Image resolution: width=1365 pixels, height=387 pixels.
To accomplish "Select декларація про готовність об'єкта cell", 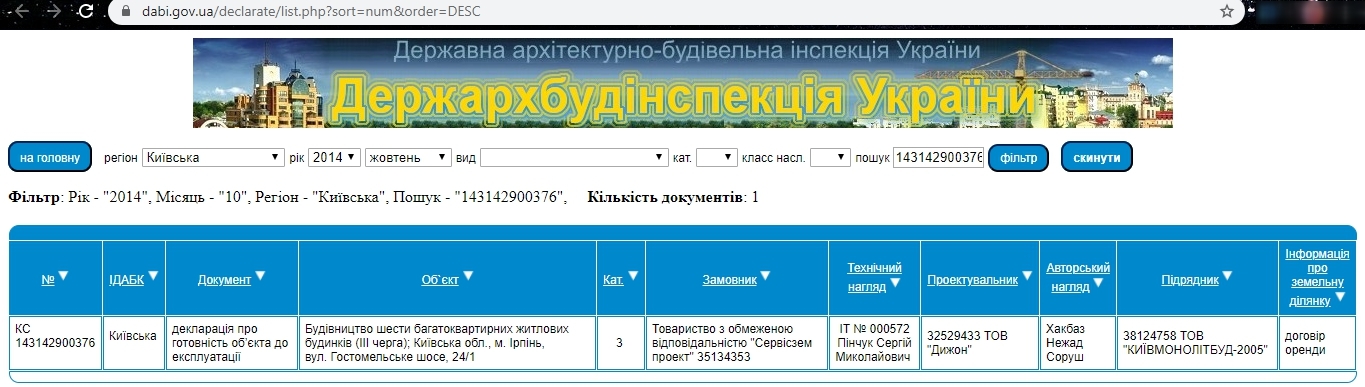I will (x=231, y=342).
